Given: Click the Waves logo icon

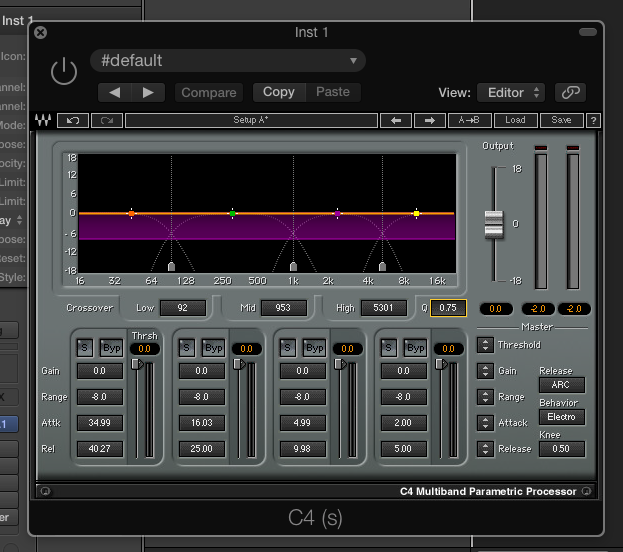Looking at the screenshot, I should coord(44,120).
